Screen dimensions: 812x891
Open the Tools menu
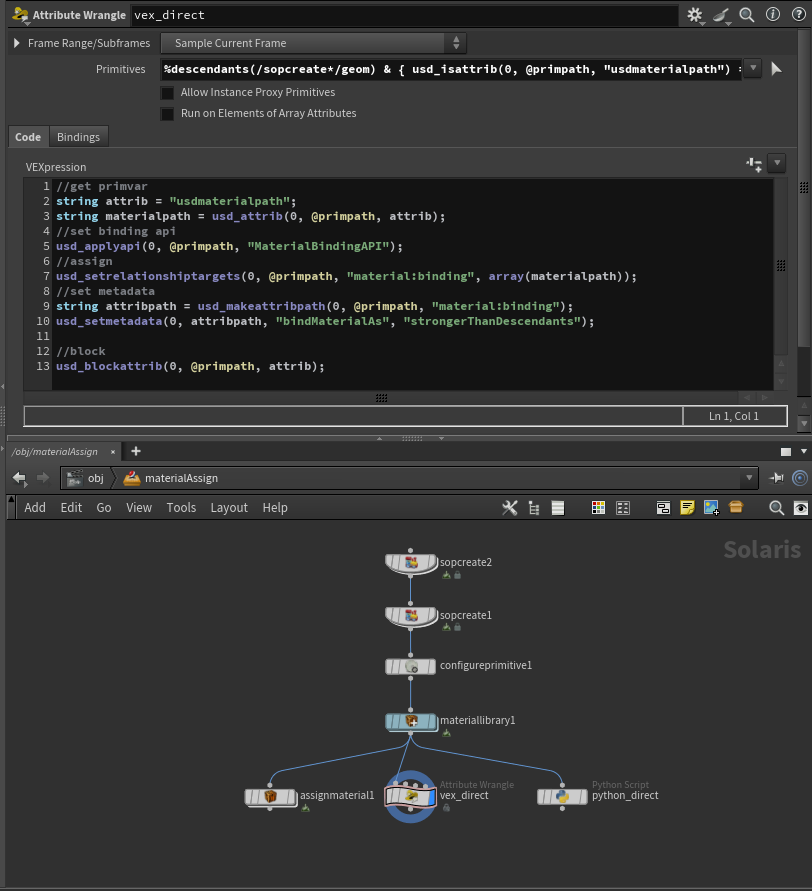[181, 507]
